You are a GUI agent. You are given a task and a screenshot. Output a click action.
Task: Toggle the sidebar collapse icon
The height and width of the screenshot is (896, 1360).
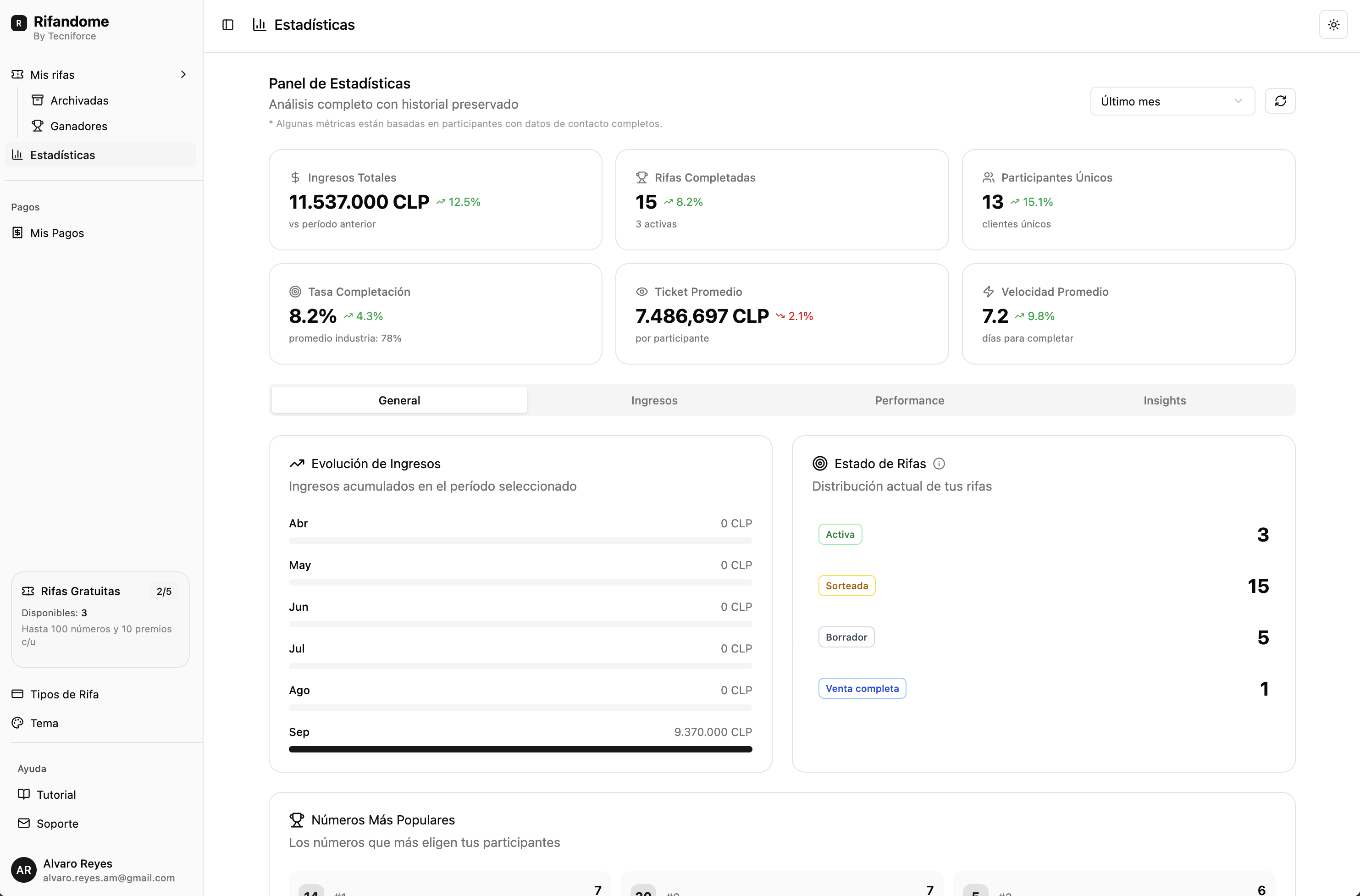pyautogui.click(x=227, y=25)
